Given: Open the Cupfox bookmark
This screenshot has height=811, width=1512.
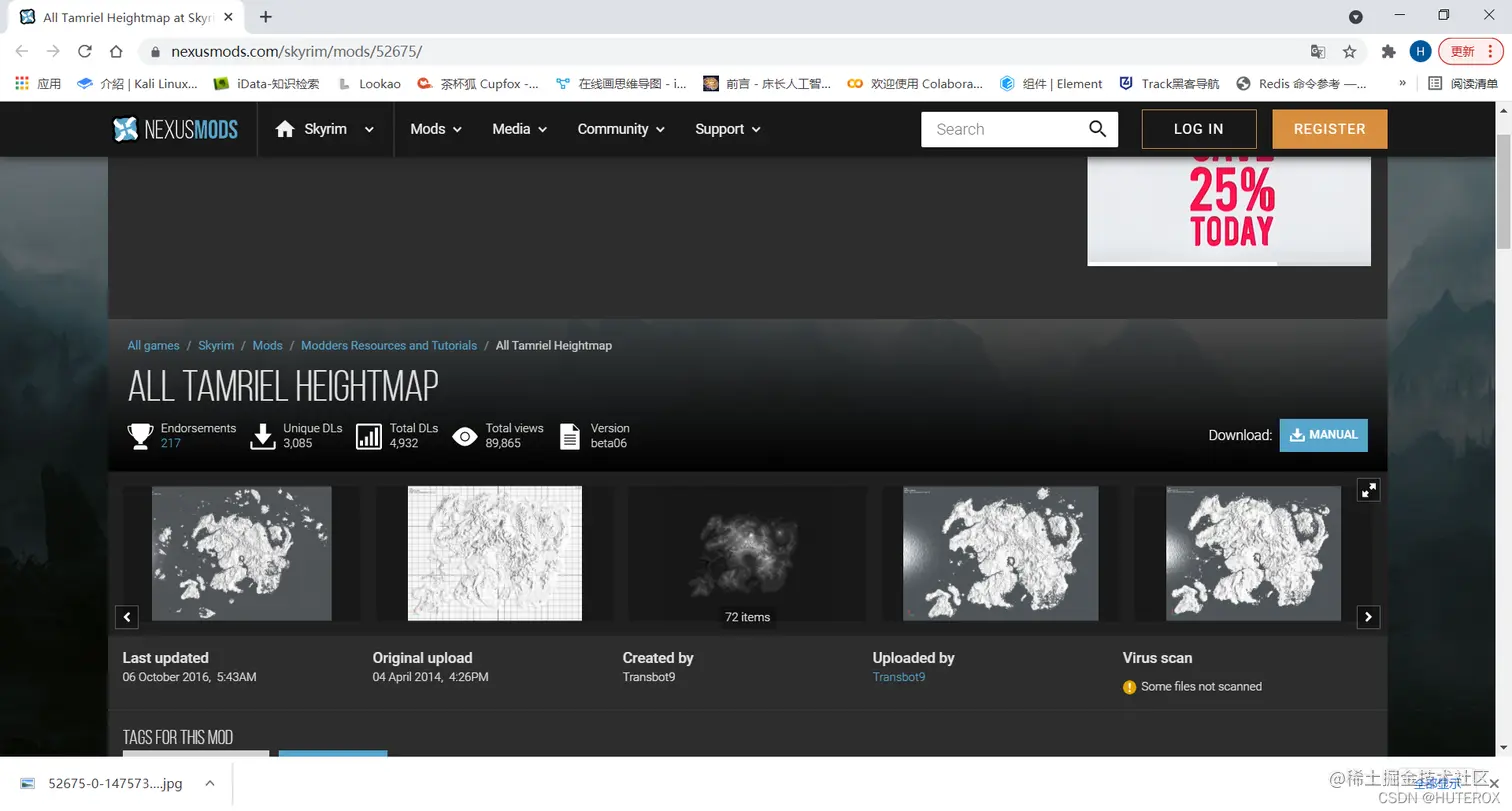Looking at the screenshot, I should tap(478, 84).
